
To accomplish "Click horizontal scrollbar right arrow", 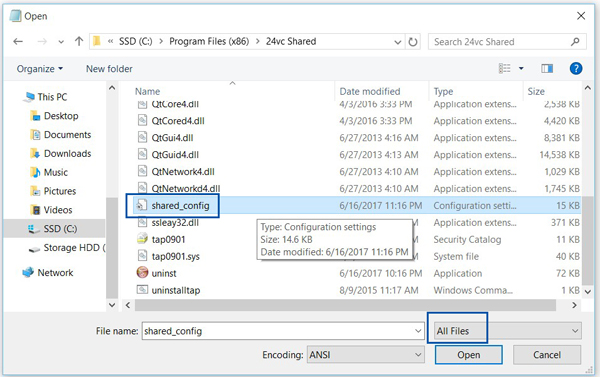I will pos(574,305).
